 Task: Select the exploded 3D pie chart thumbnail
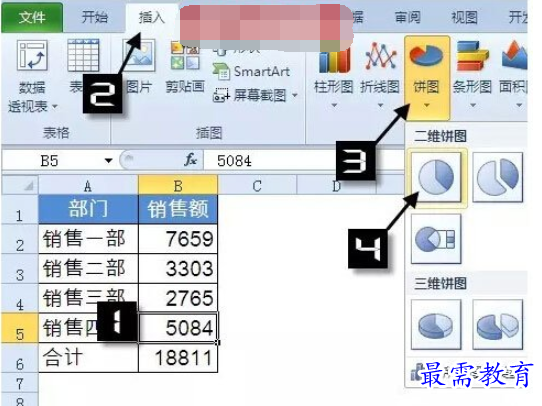(x=497, y=325)
